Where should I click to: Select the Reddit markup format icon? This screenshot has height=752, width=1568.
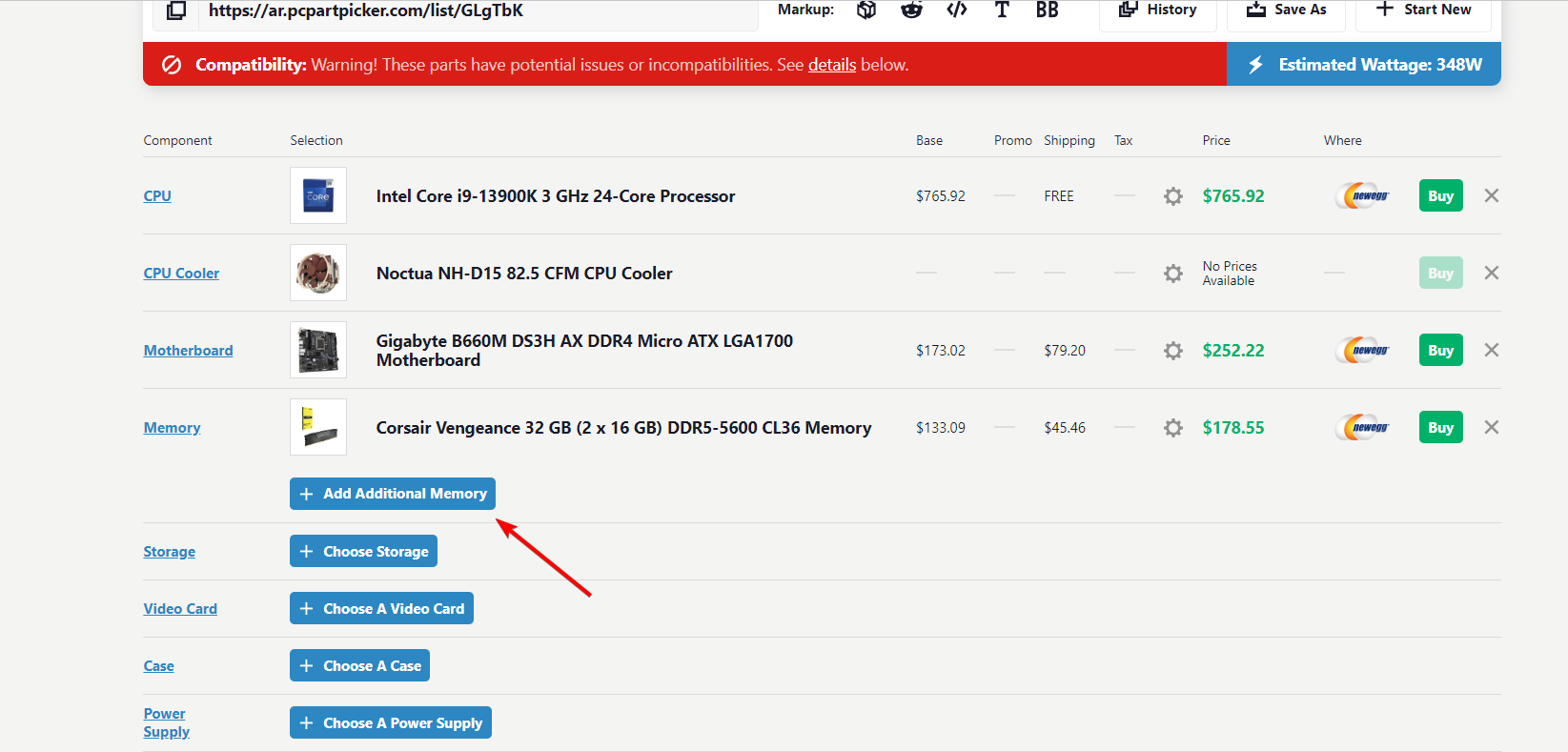(912, 10)
